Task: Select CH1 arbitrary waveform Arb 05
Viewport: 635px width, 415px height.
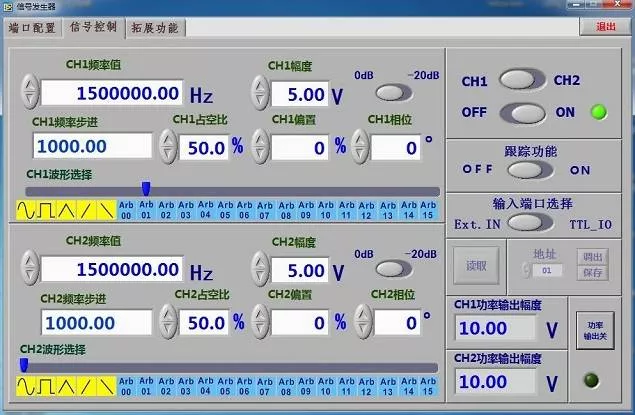Action: (x=225, y=210)
